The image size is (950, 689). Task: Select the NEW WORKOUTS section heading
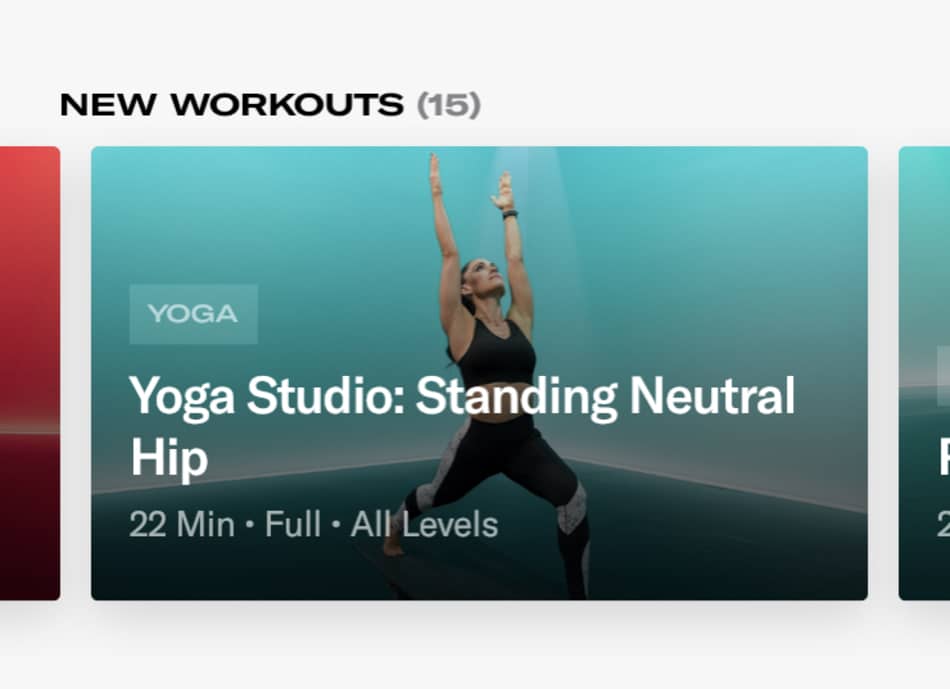[232, 105]
